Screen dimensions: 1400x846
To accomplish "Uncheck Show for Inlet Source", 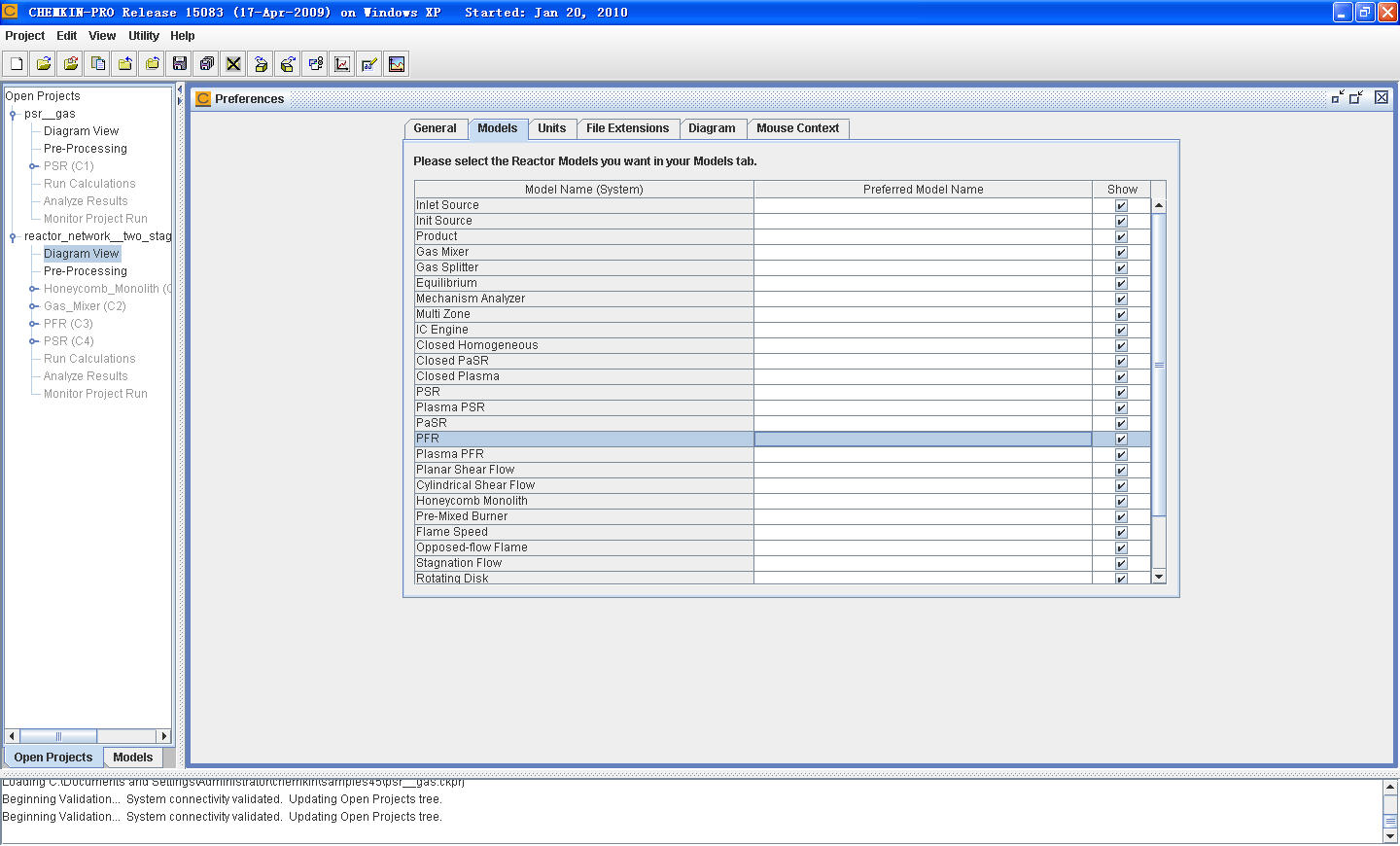I will pos(1121,205).
